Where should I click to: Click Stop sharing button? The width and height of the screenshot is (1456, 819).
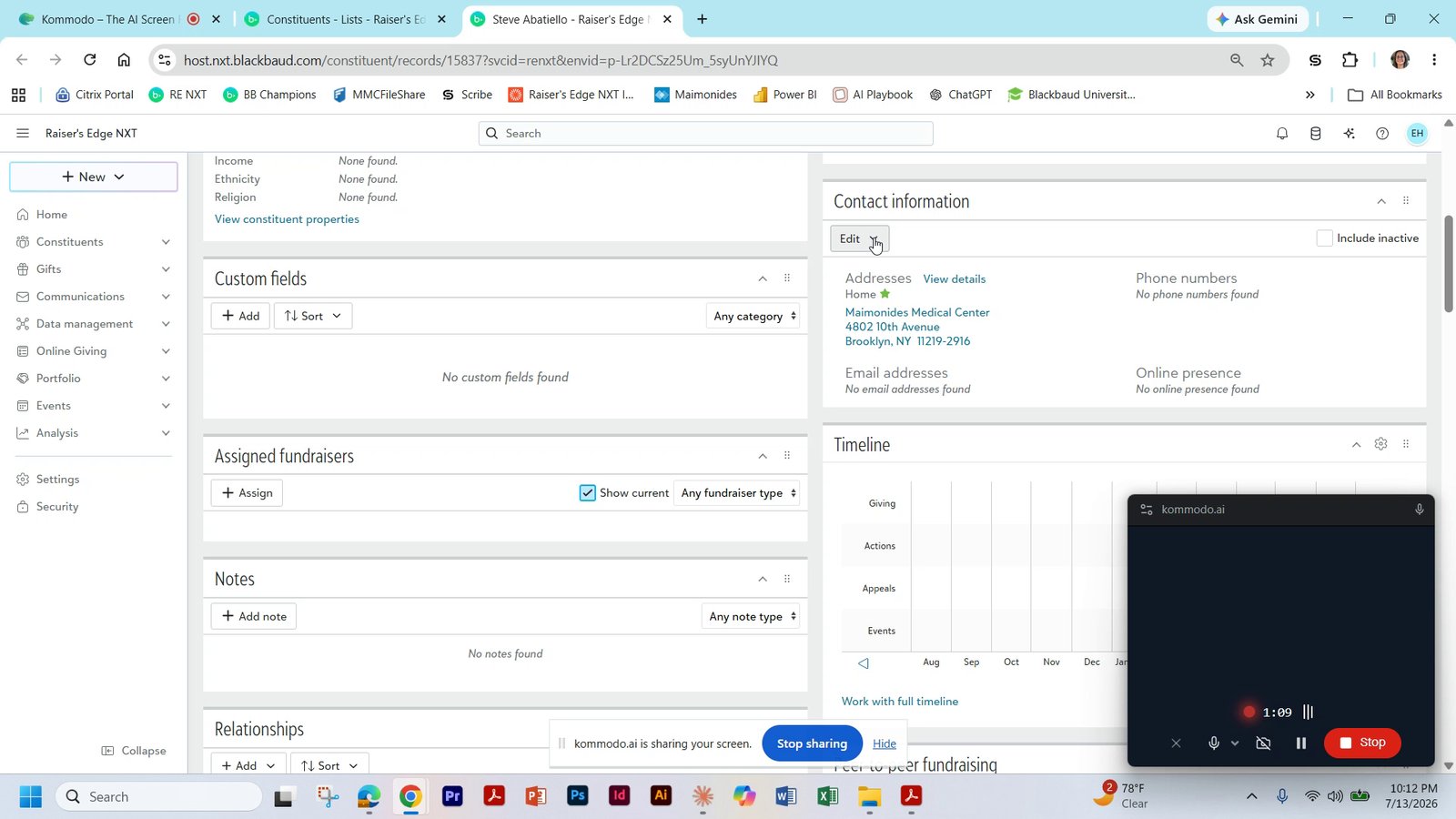coord(812,743)
